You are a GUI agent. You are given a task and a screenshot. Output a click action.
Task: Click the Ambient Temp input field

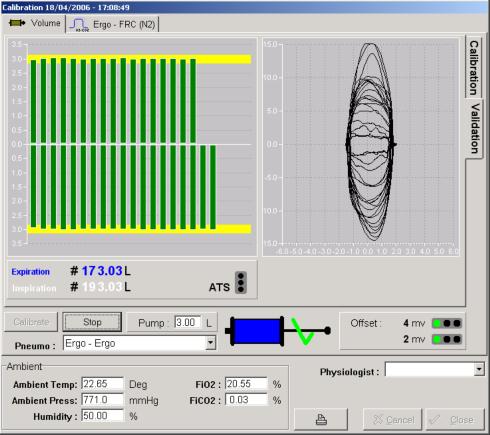point(102,384)
